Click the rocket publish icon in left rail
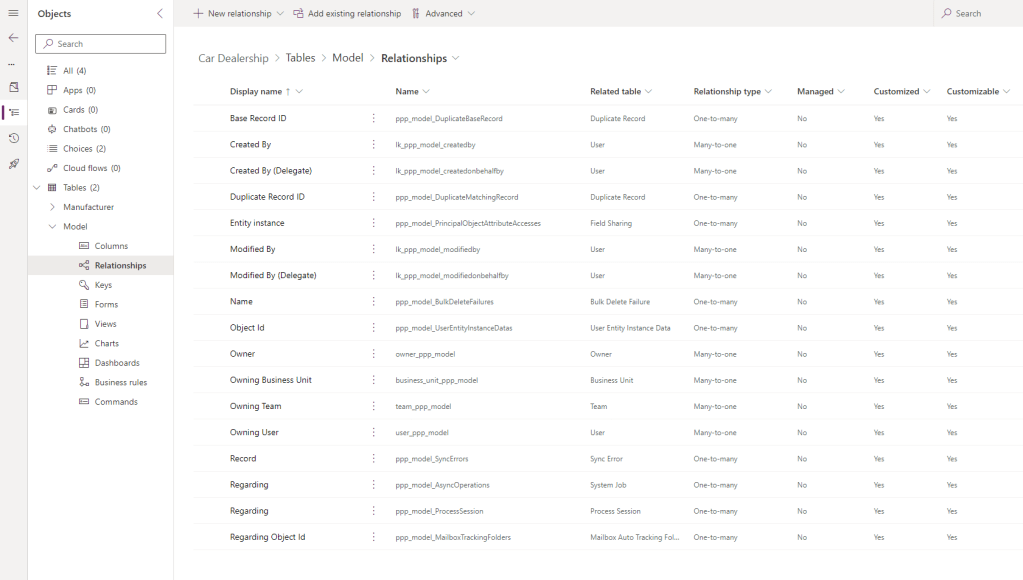This screenshot has height=580, width=1023. [13, 164]
